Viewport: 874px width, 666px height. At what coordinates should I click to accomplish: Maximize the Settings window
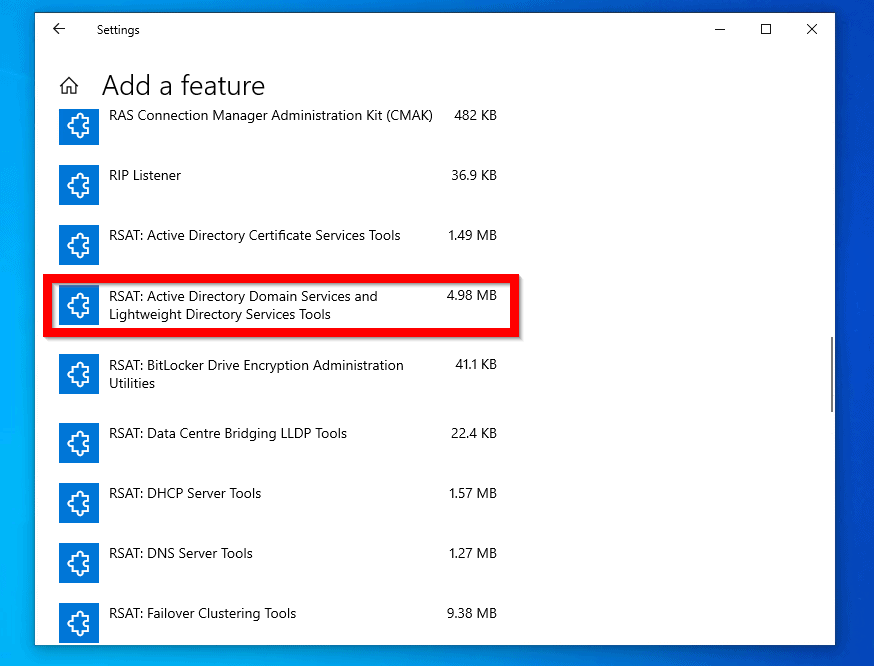[766, 30]
